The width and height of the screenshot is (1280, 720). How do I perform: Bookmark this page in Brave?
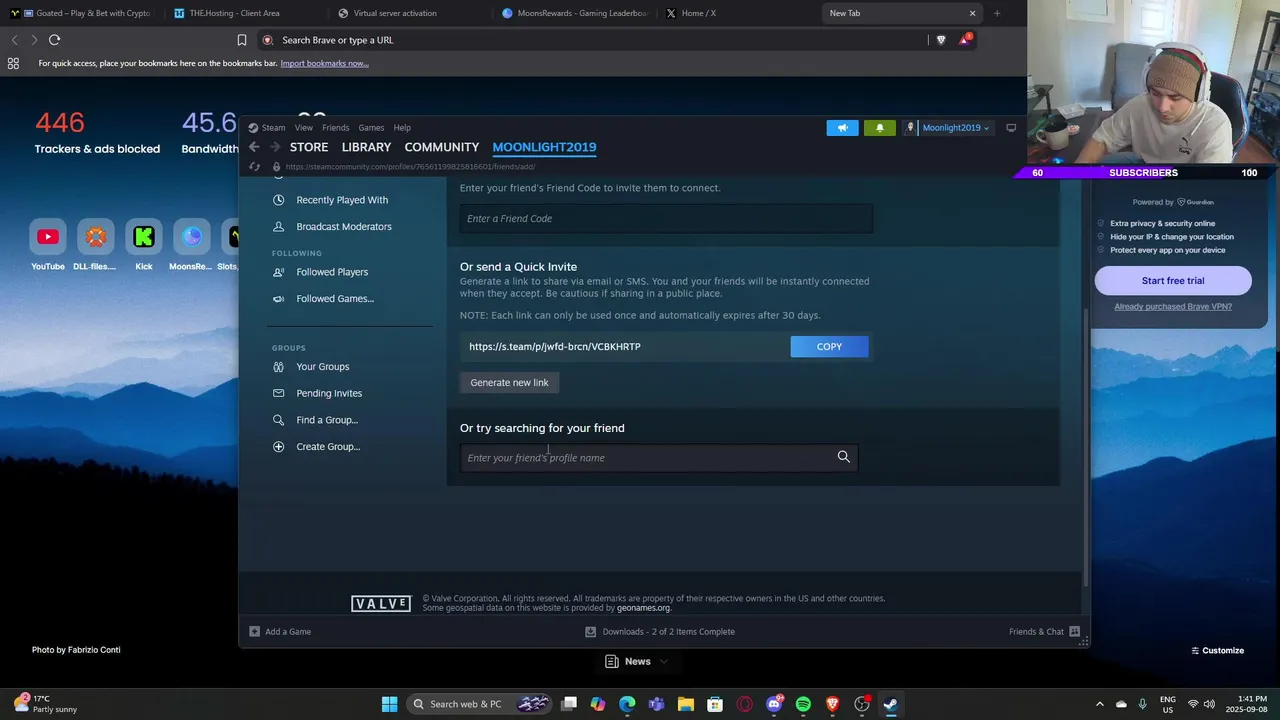point(241,40)
